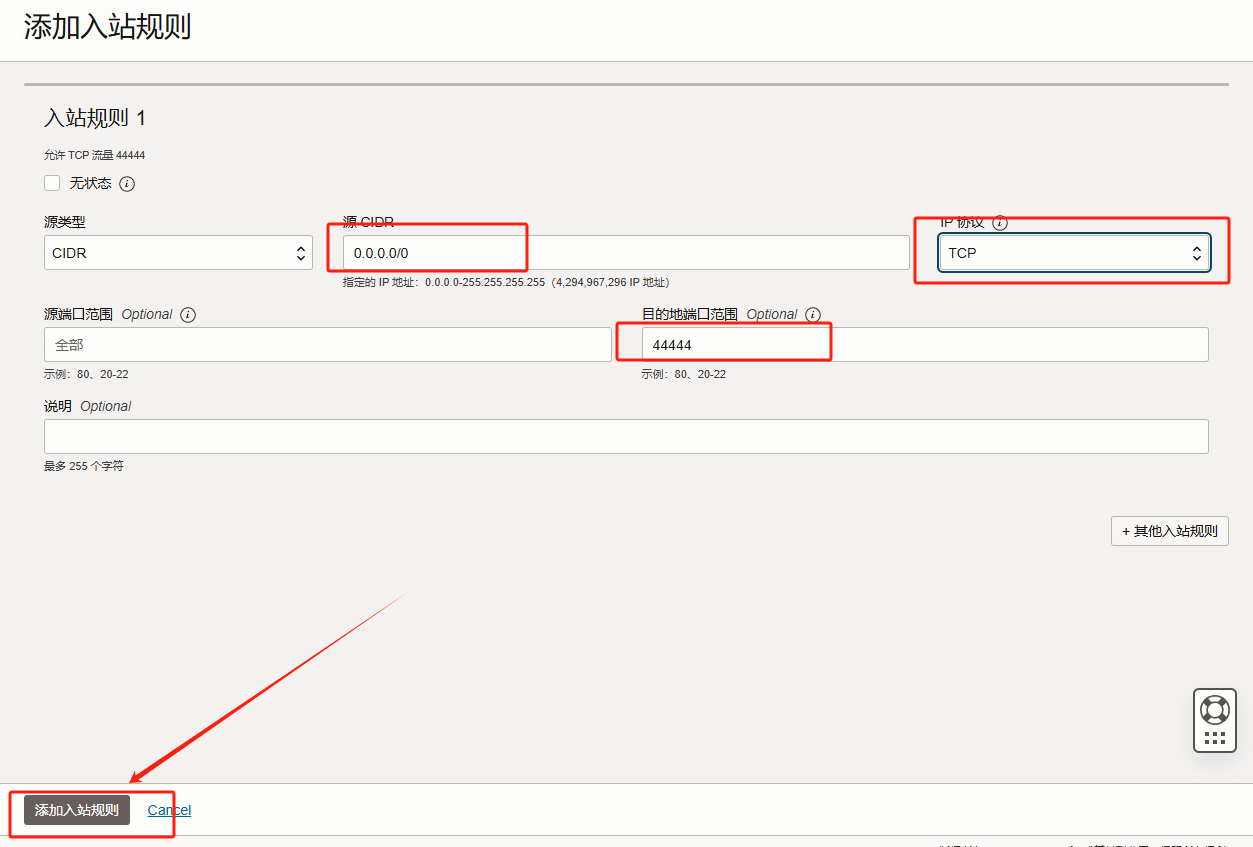Focus the 源 CIDR field with 0.0.0.0/0
Screen dimensions: 1253x847
pyautogui.click(x=625, y=253)
